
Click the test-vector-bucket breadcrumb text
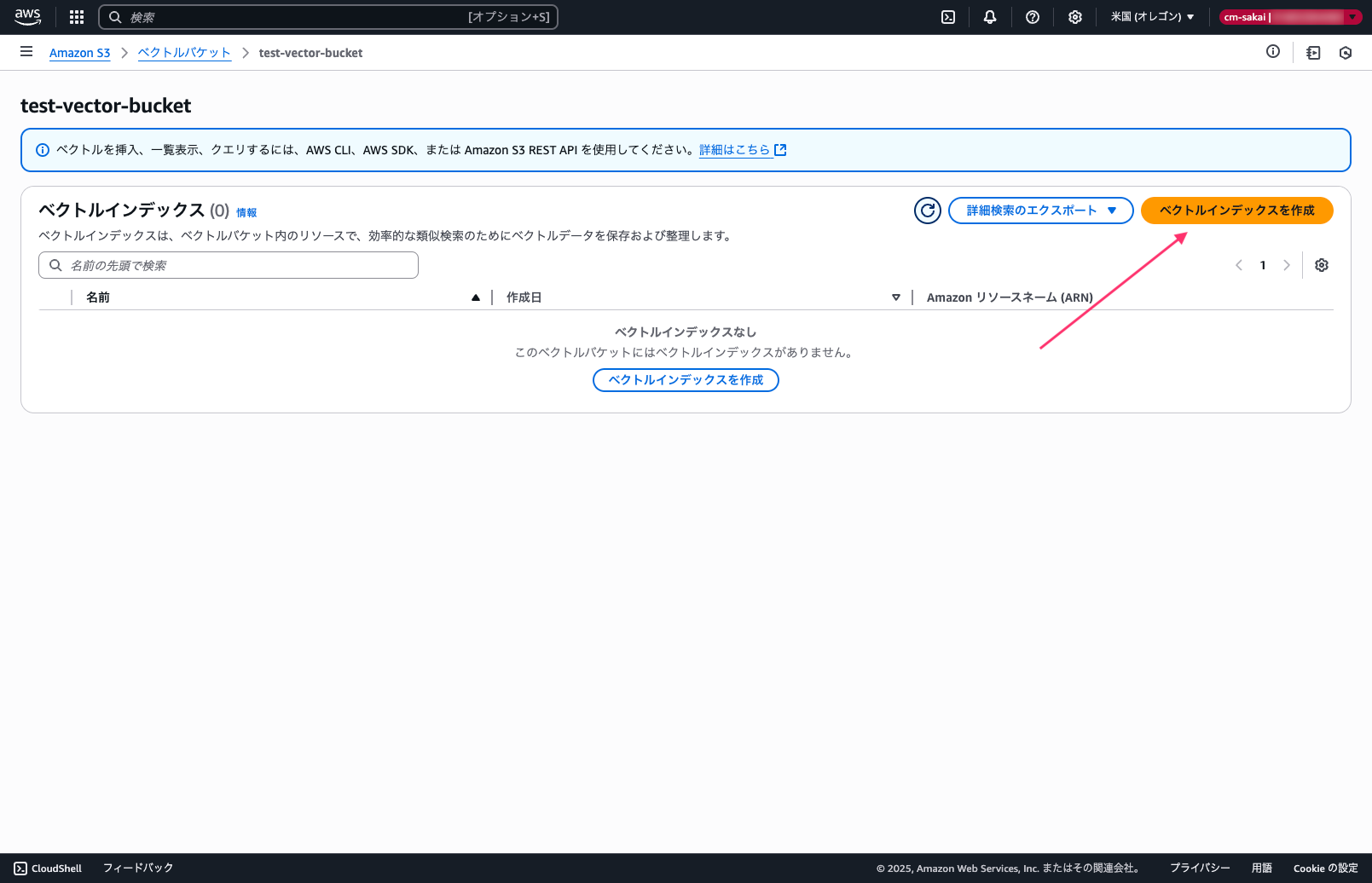pyautogui.click(x=310, y=53)
